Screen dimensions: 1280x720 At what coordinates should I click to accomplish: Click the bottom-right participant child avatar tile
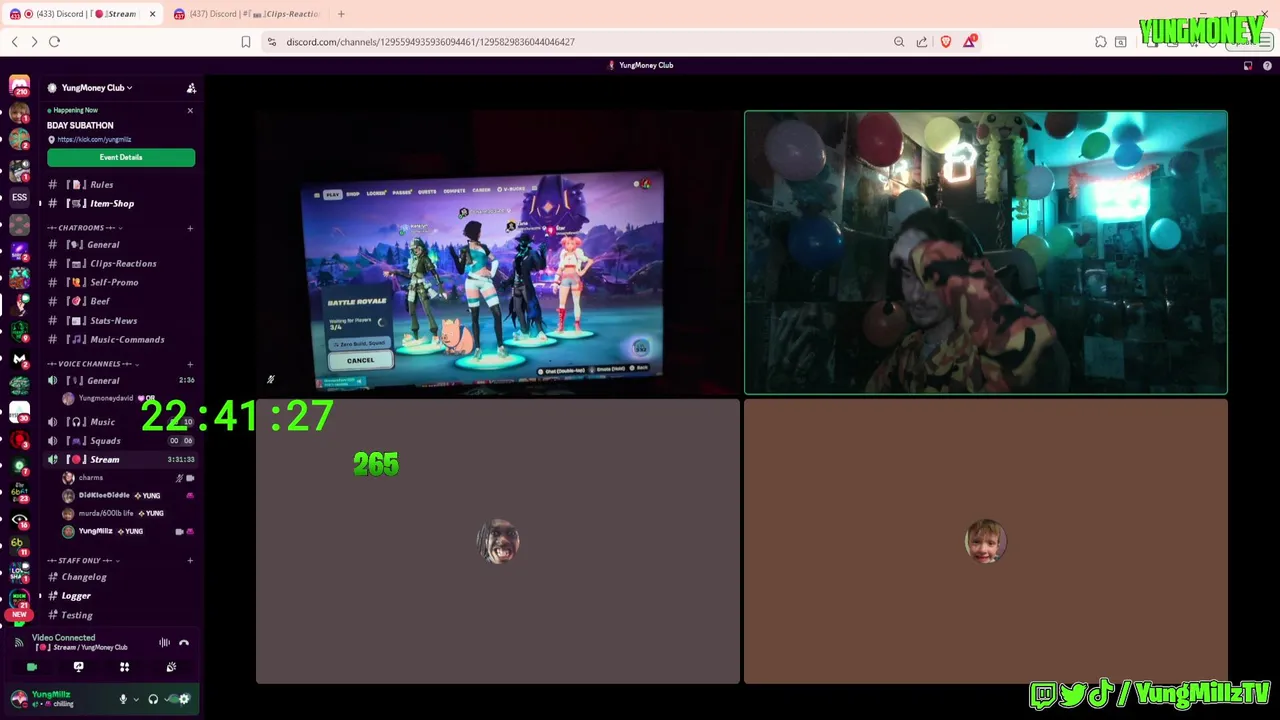[985, 542]
